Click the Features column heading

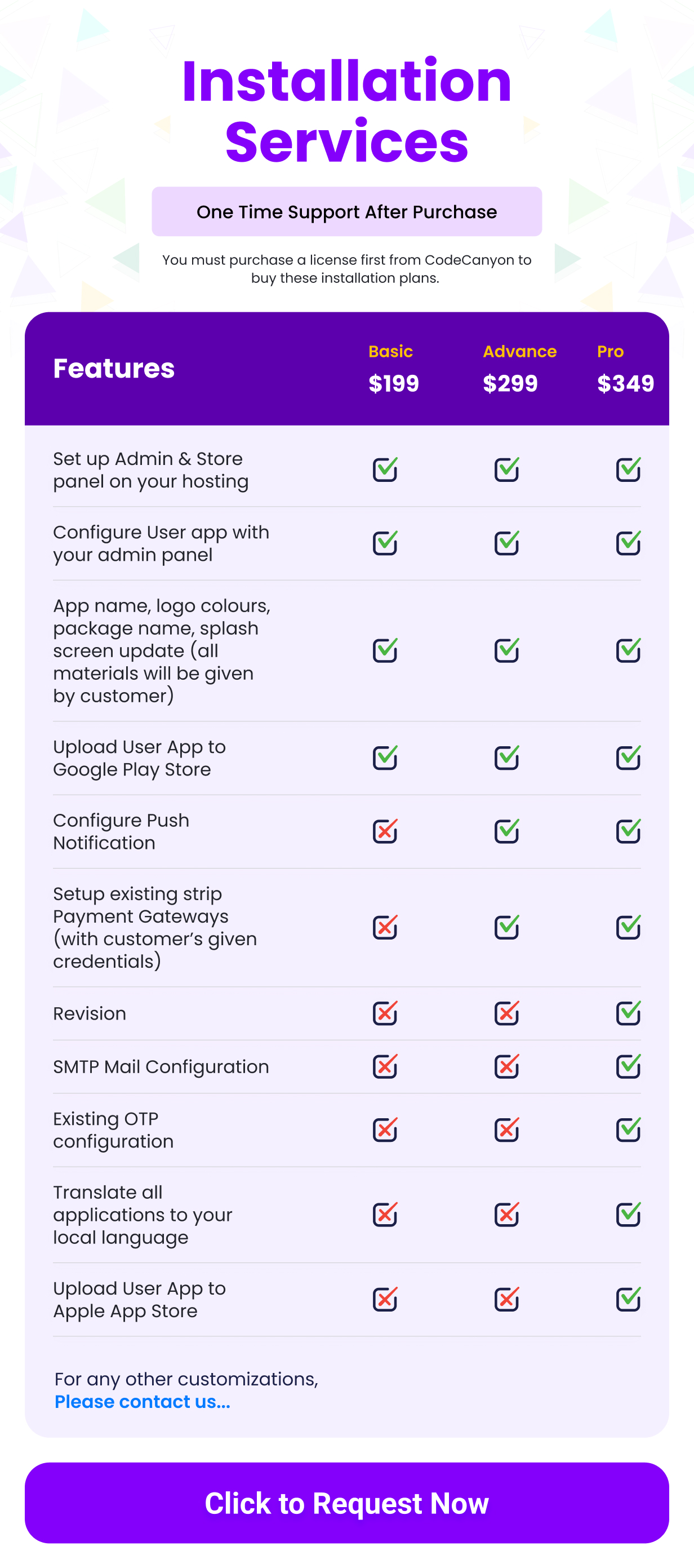click(x=114, y=368)
